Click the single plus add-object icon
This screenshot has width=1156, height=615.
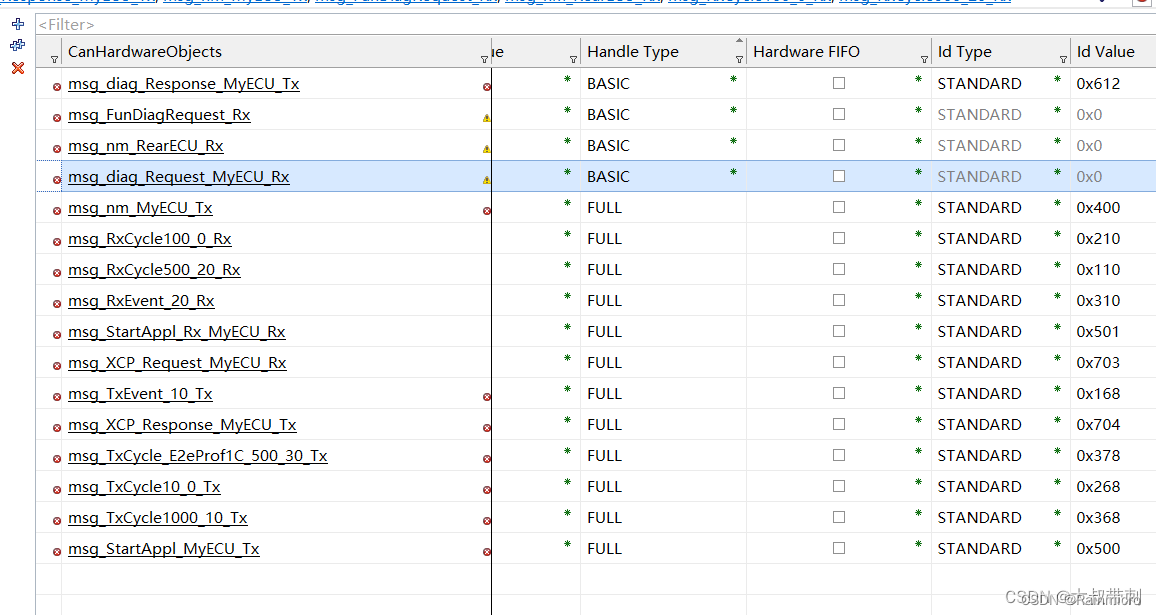(18, 24)
